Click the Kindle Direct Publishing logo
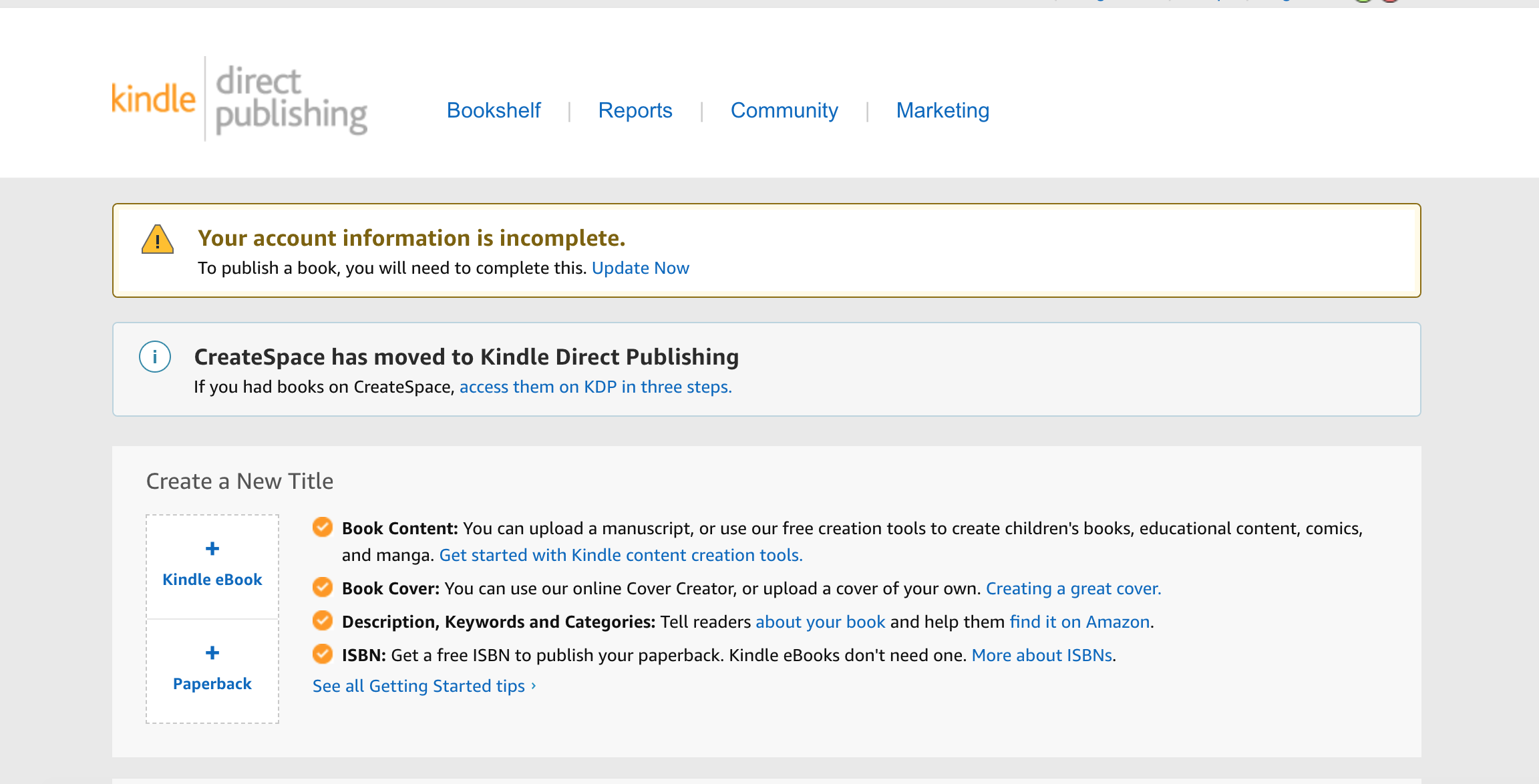The width and height of the screenshot is (1539, 784). pyautogui.click(x=239, y=100)
